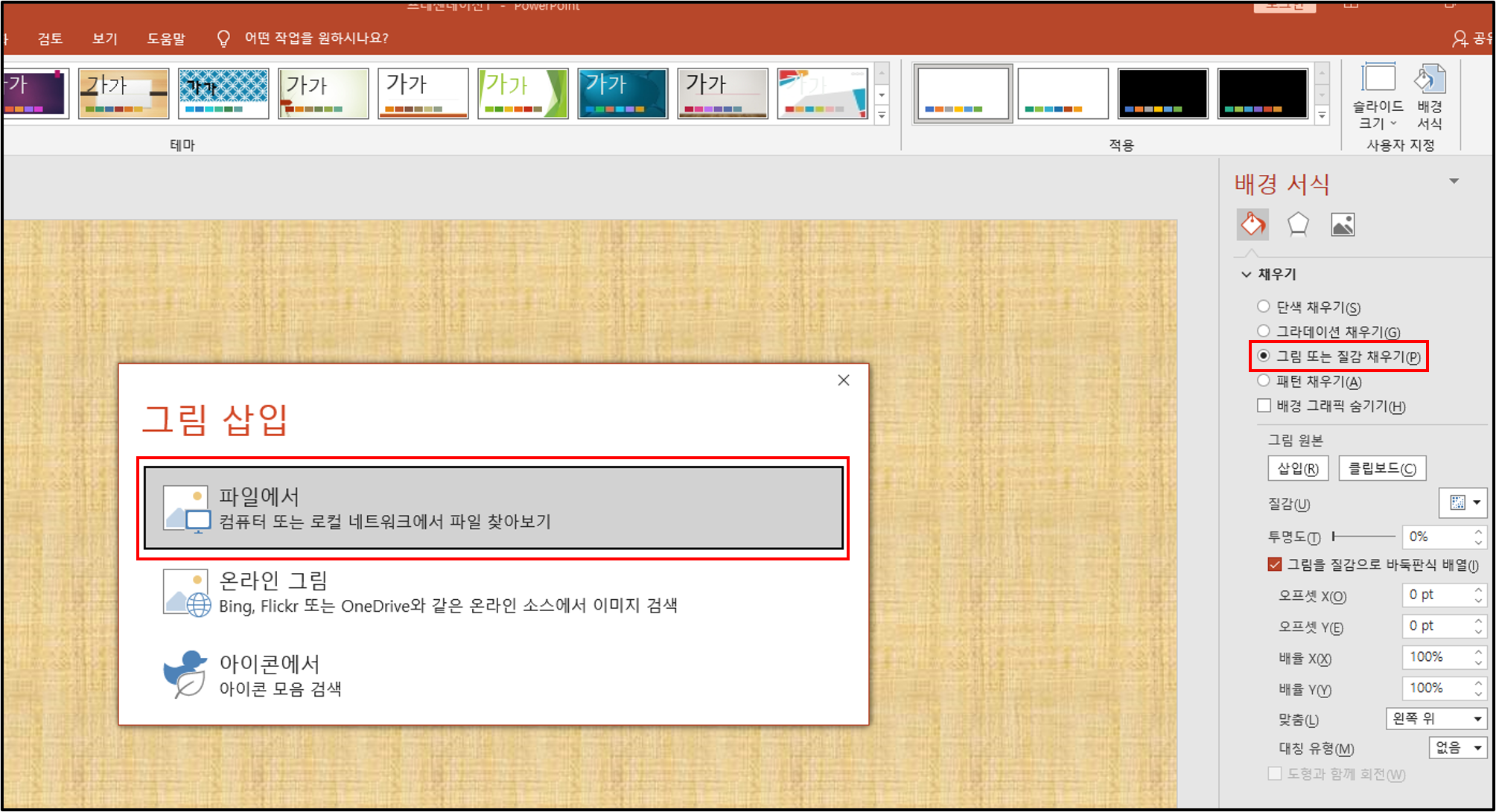Click the lightbulb Tell Me icon
1496x812 pixels.
(x=223, y=39)
